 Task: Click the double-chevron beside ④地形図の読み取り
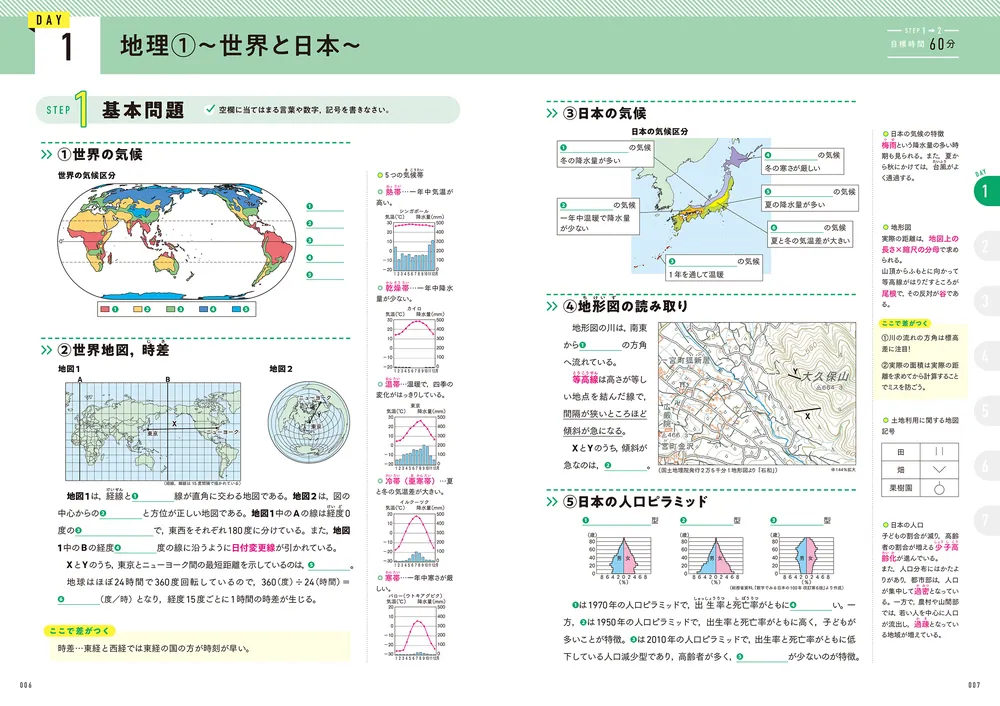[x=552, y=307]
